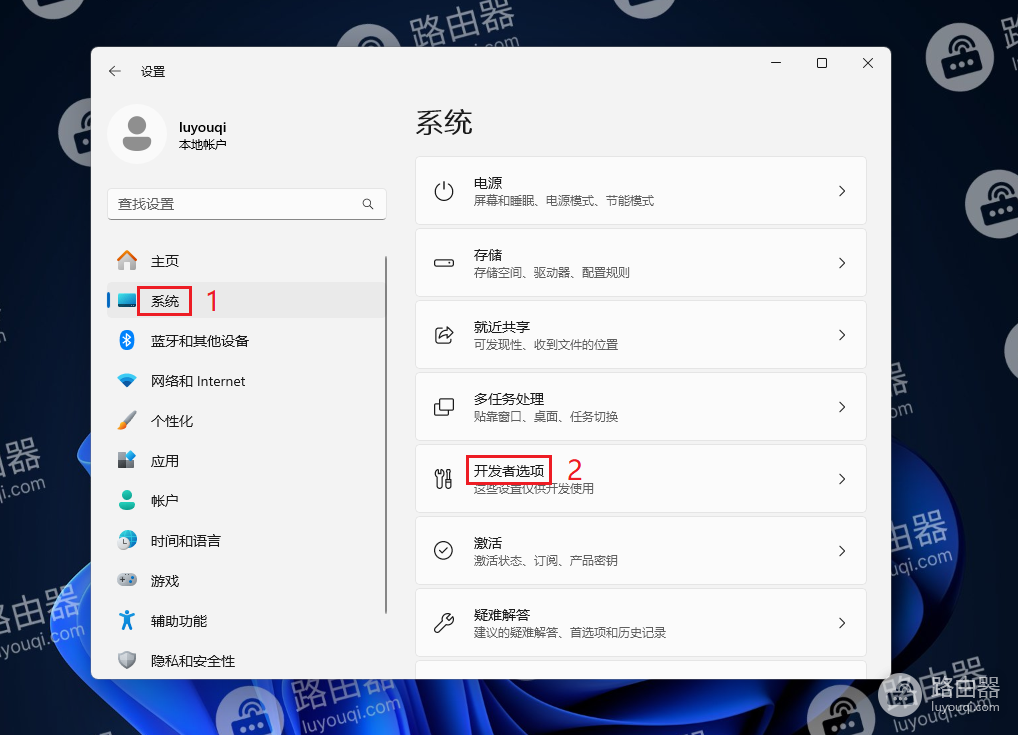Viewport: 1018px width, 735px height.
Task: Open 蓝牙和其他设备 section
Action: 247,340
